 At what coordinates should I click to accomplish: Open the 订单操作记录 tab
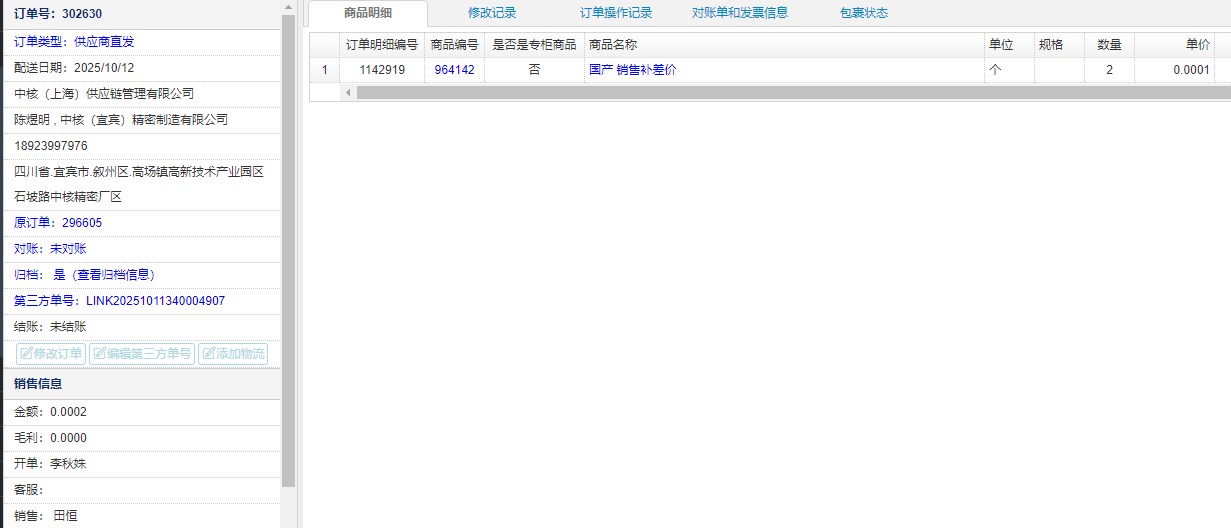(616, 13)
